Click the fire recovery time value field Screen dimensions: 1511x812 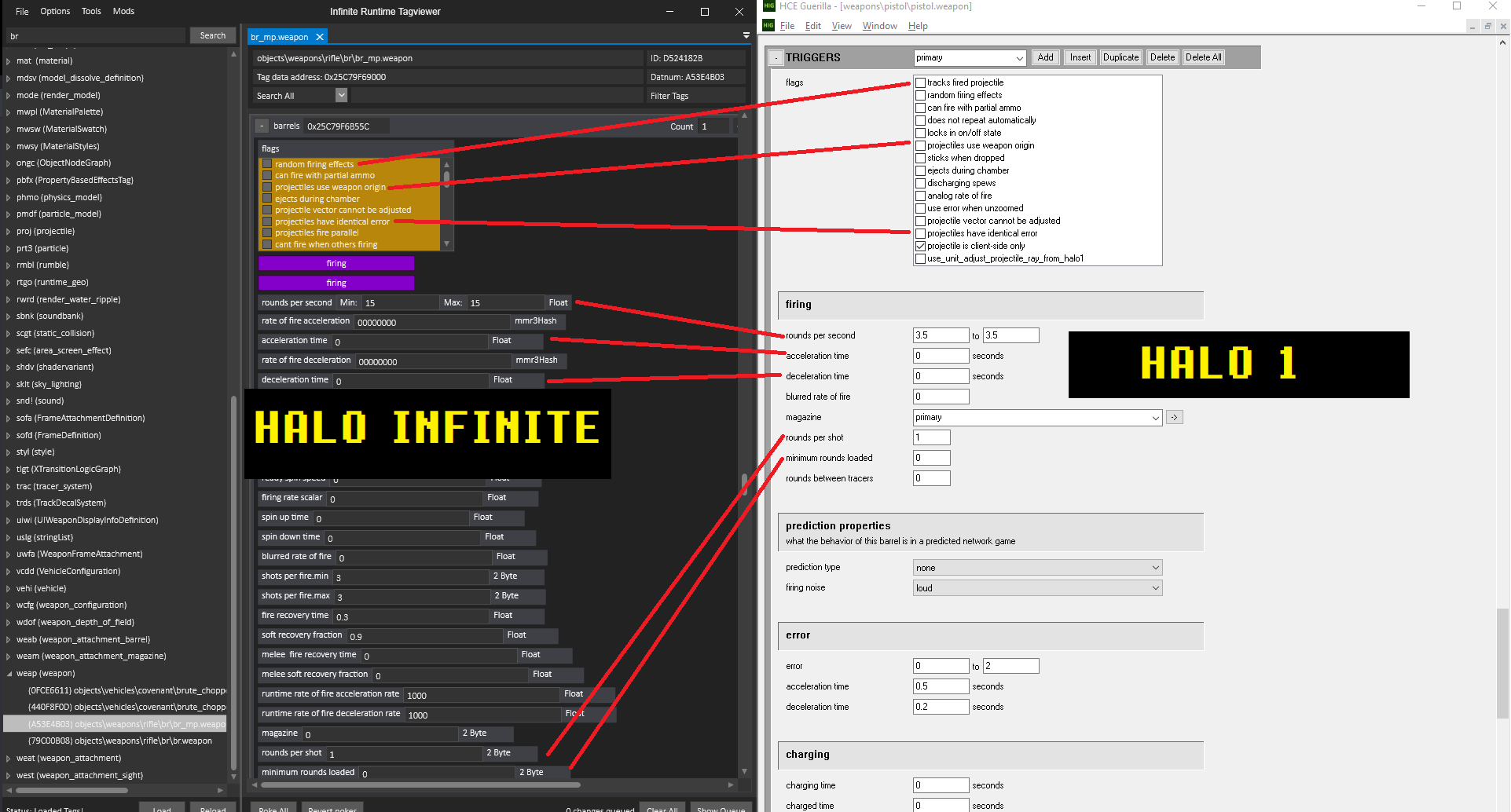[410, 616]
